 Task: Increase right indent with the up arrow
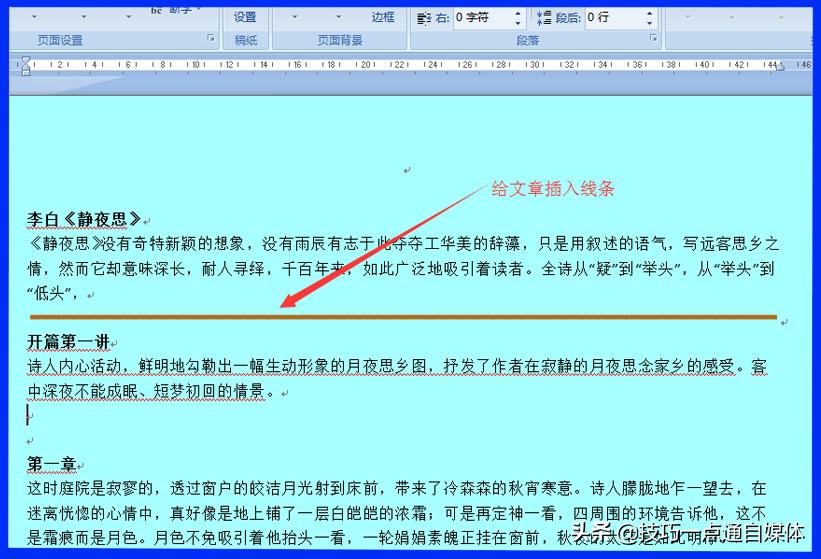pyautogui.click(x=518, y=14)
